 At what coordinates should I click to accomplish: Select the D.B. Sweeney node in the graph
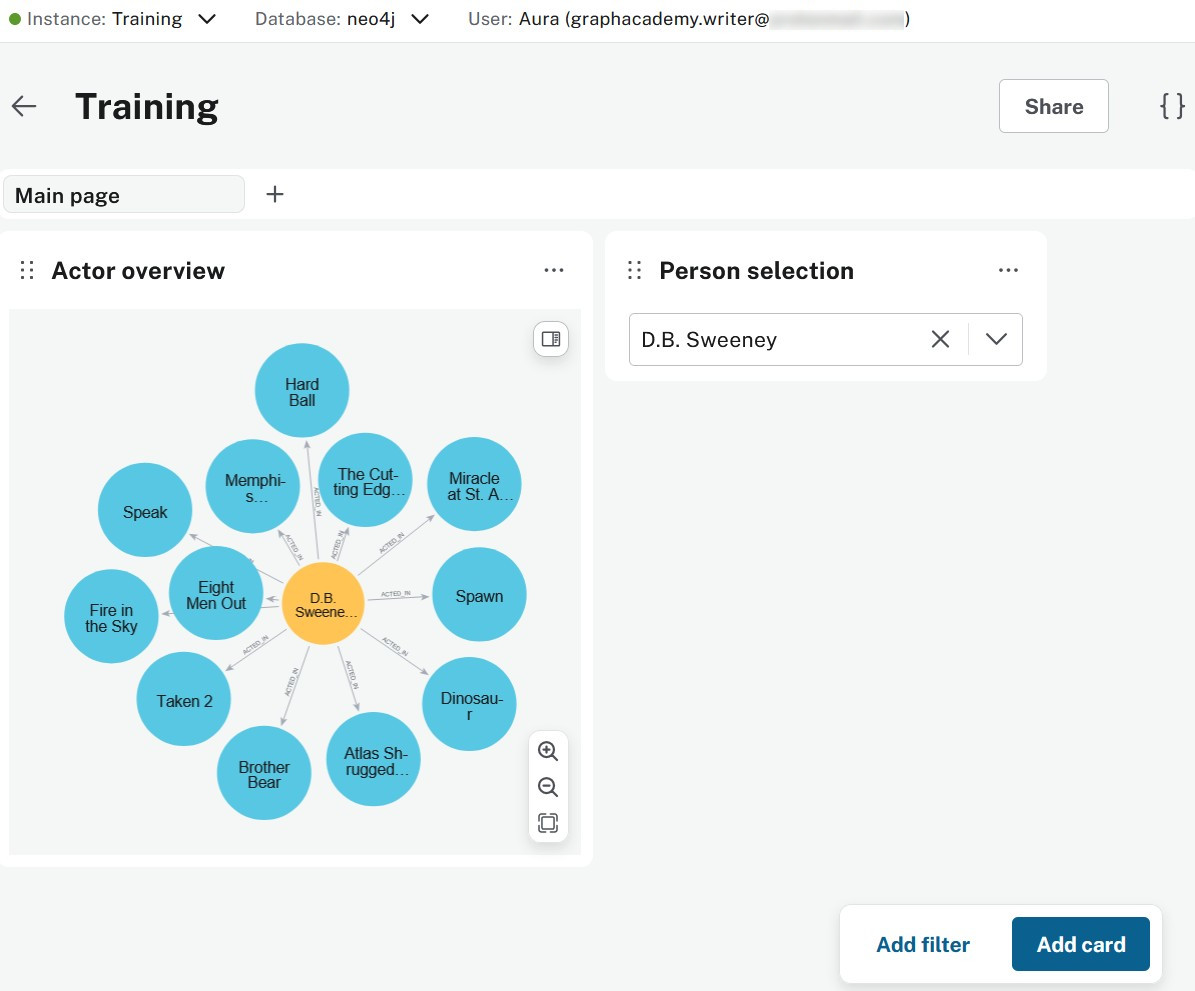tap(323, 604)
